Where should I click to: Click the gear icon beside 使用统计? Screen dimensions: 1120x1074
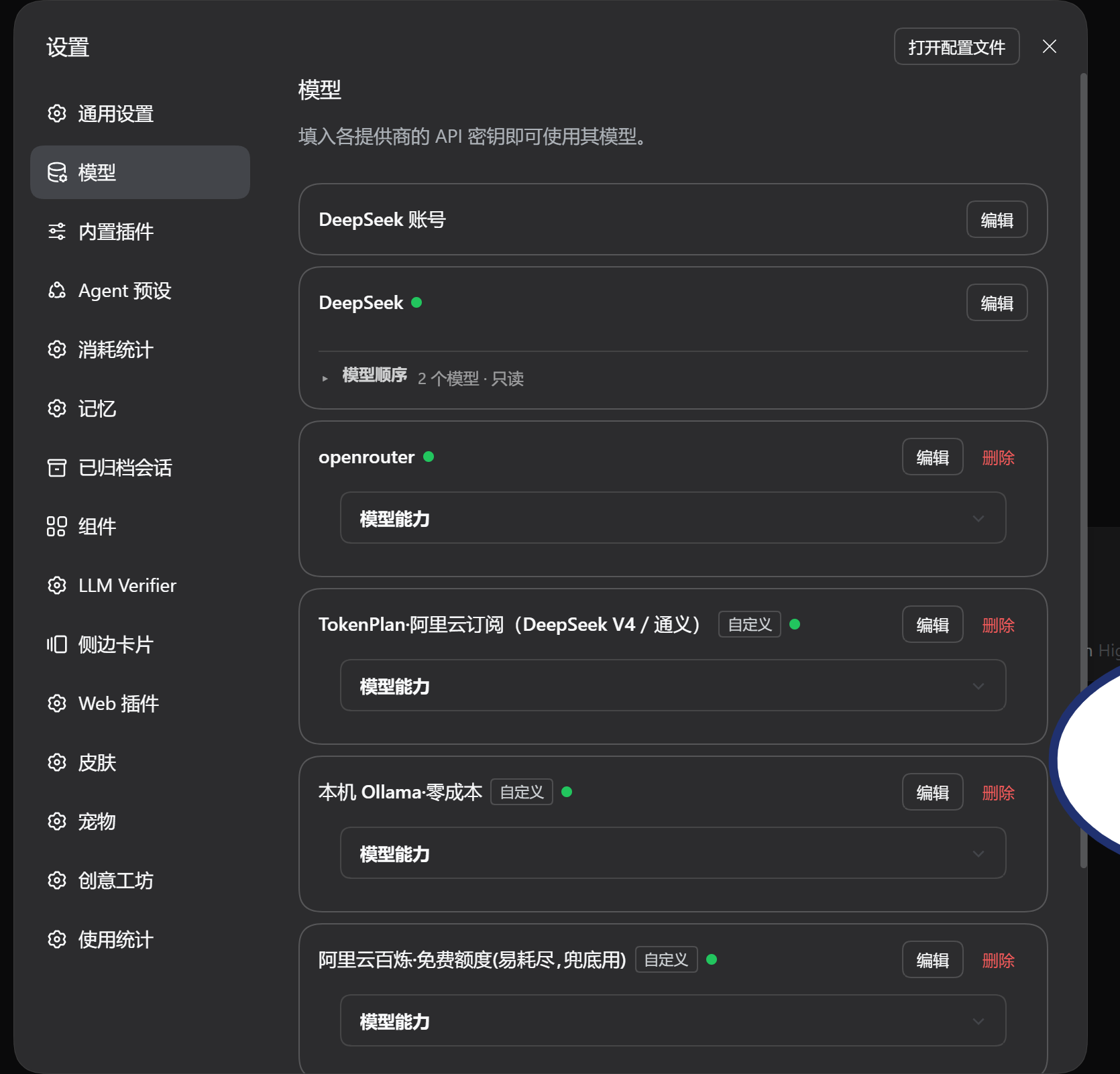coord(57,939)
